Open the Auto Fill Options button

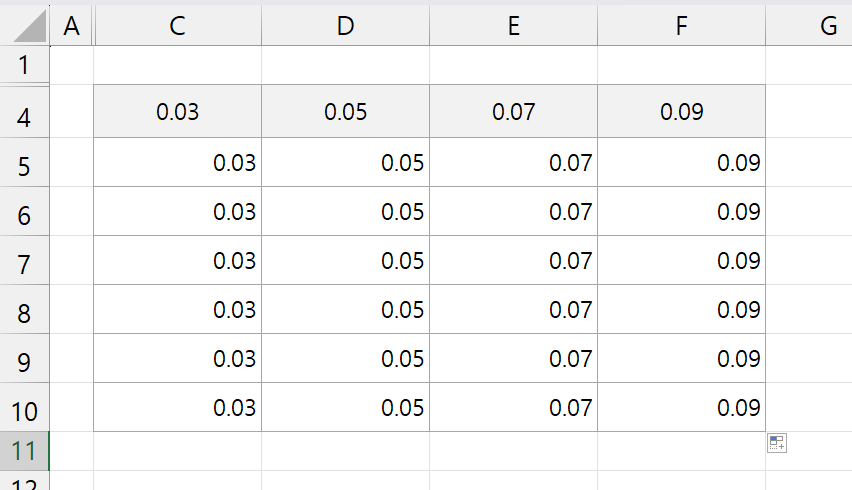tap(776, 443)
